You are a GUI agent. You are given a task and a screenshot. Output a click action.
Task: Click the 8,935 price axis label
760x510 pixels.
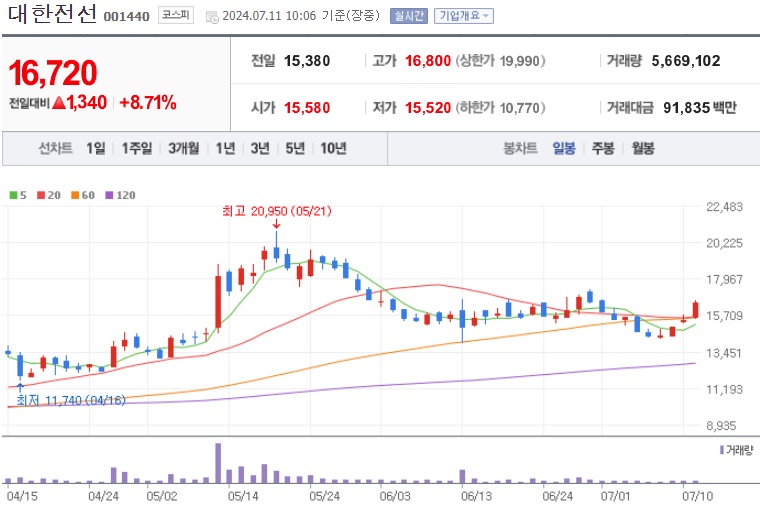point(721,426)
